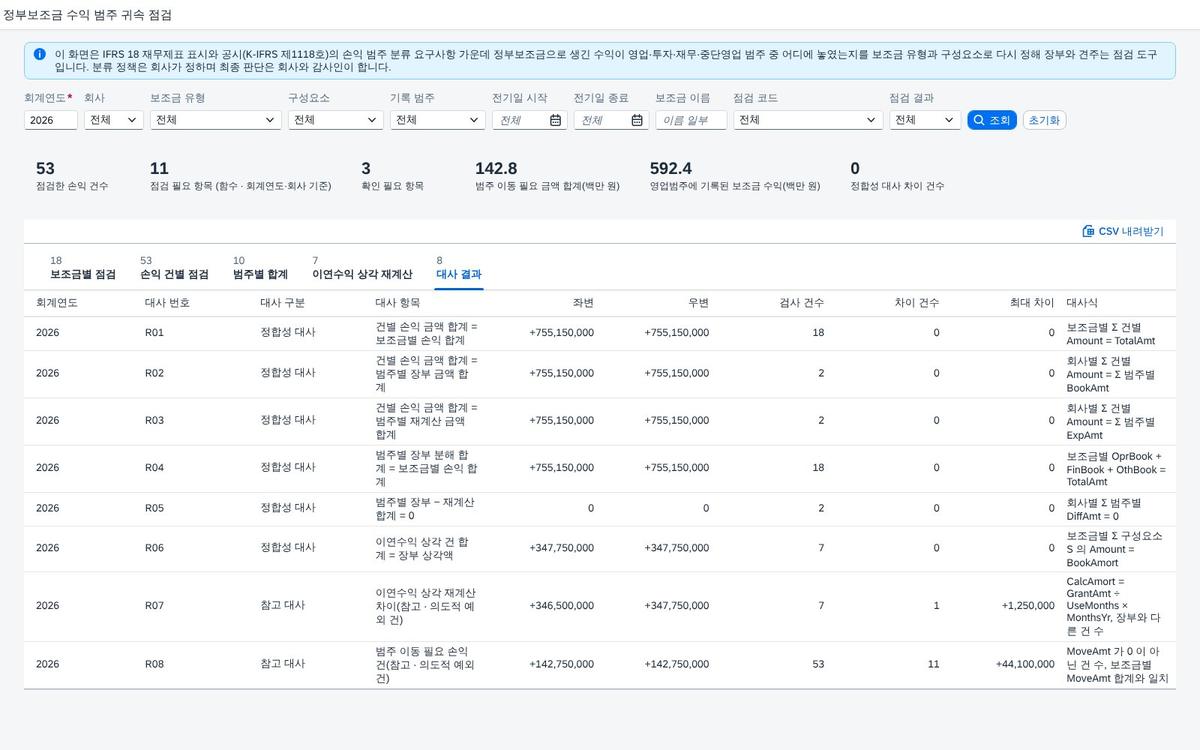Viewport: 1200px width, 750px height.
Task: Expand the 점검 결과 dropdown
Action: tap(925, 120)
